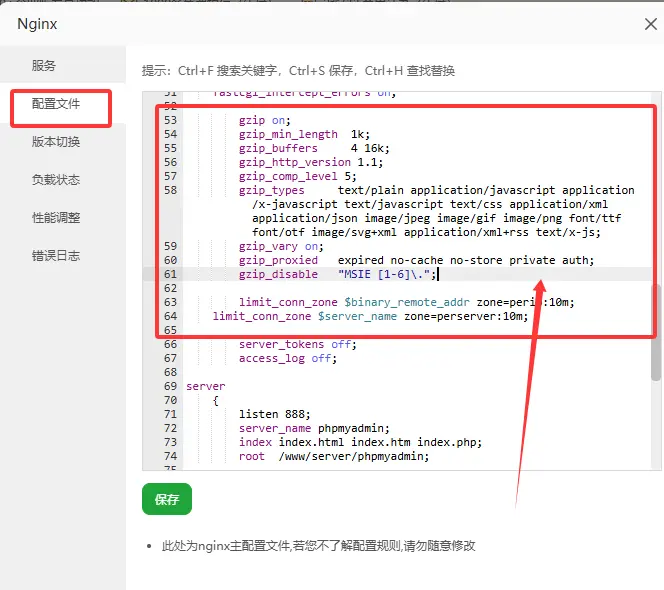
Task: Click '$binary_remote_addr' variable on line 63
Action: coord(407,302)
